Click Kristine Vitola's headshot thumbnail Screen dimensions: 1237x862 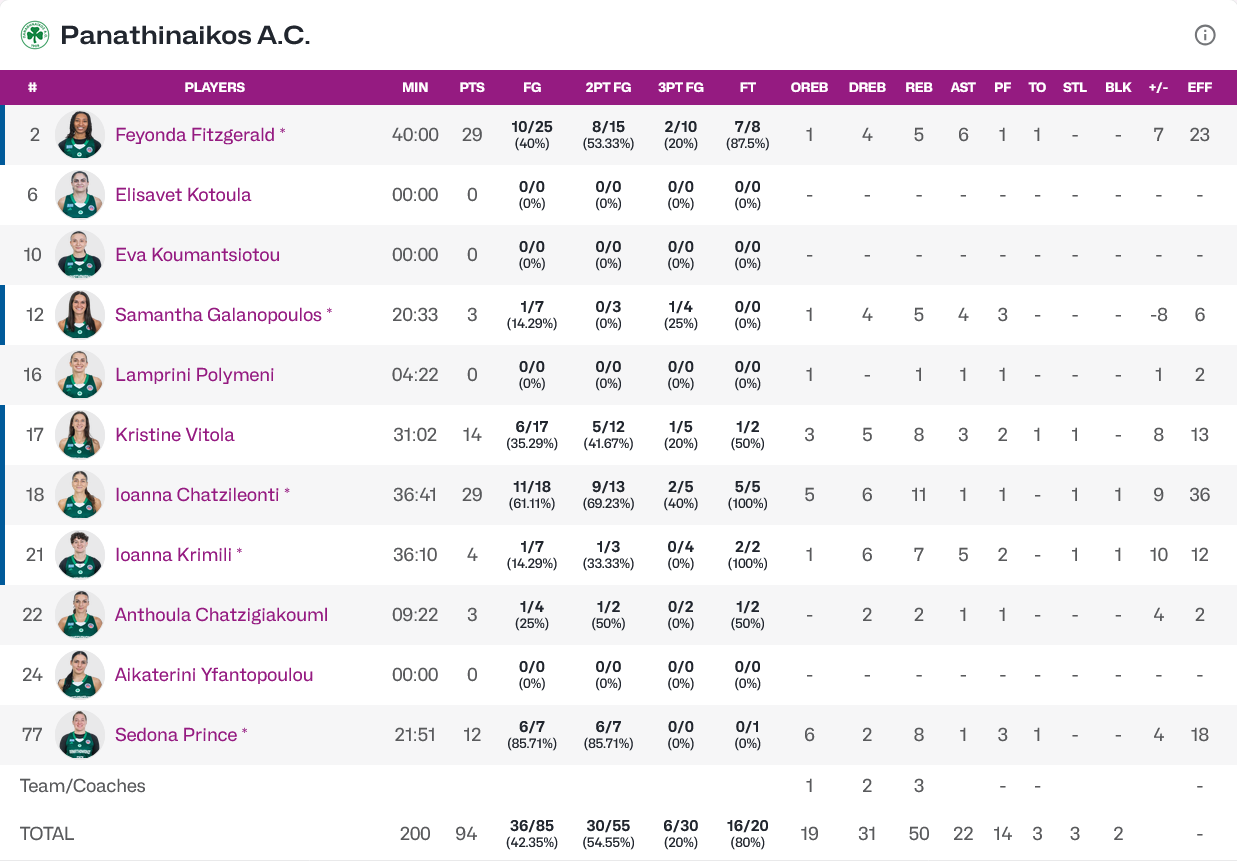(80, 434)
